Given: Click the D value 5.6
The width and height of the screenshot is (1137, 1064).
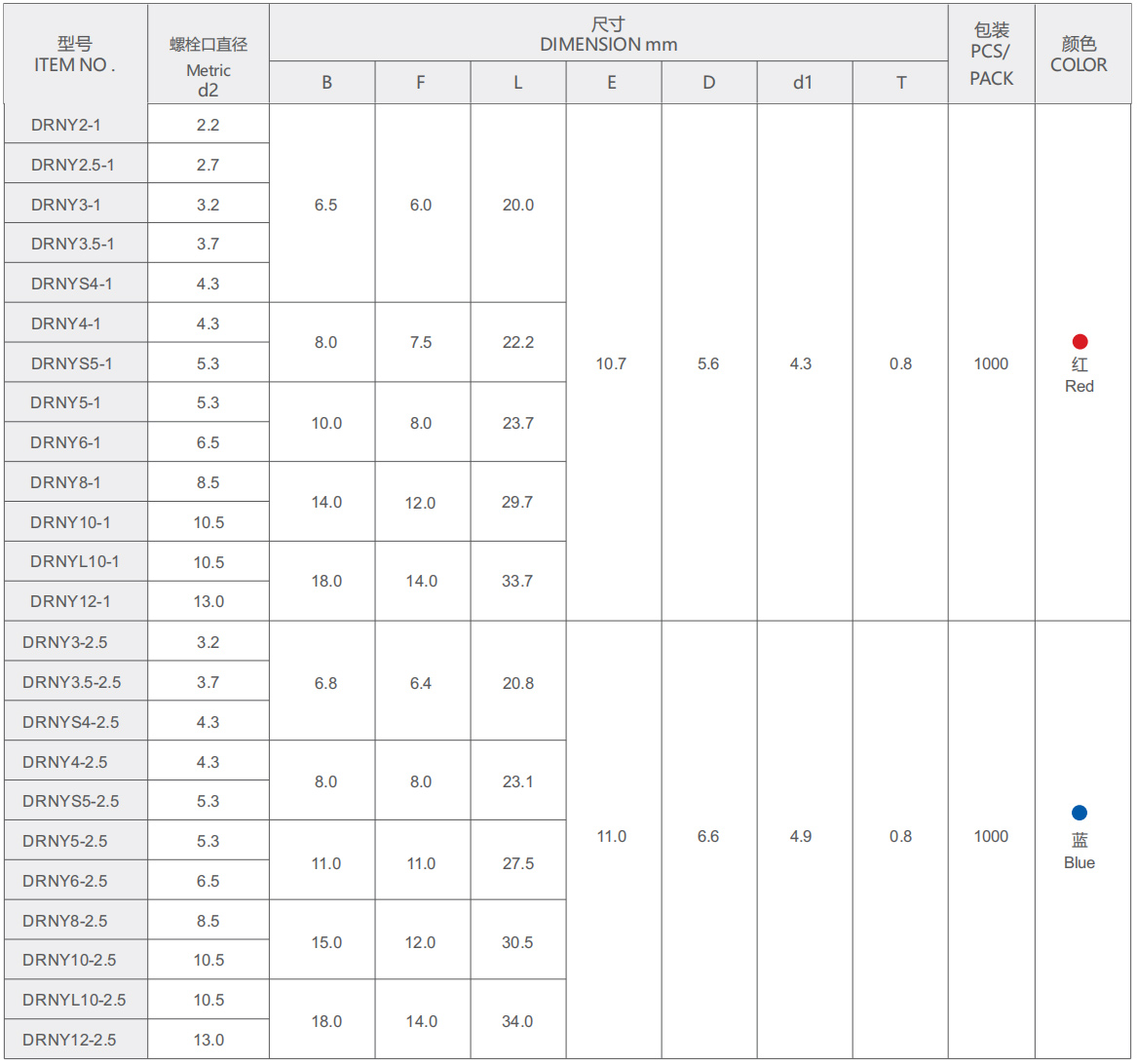Looking at the screenshot, I should (708, 364).
